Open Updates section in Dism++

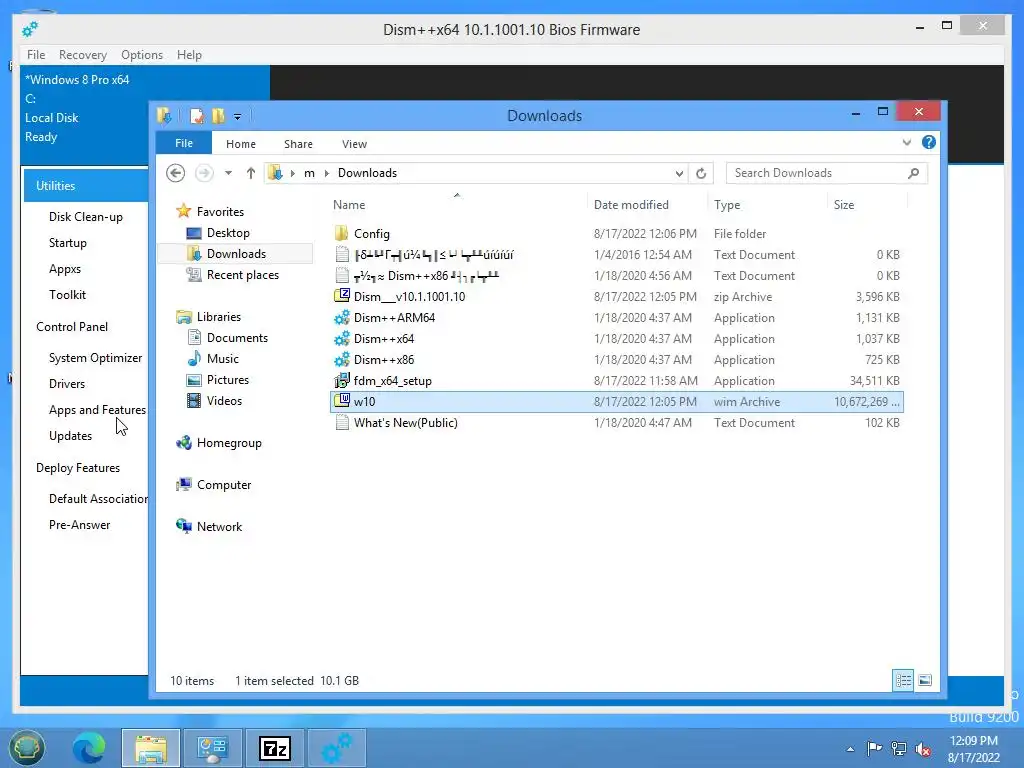[x=71, y=436]
